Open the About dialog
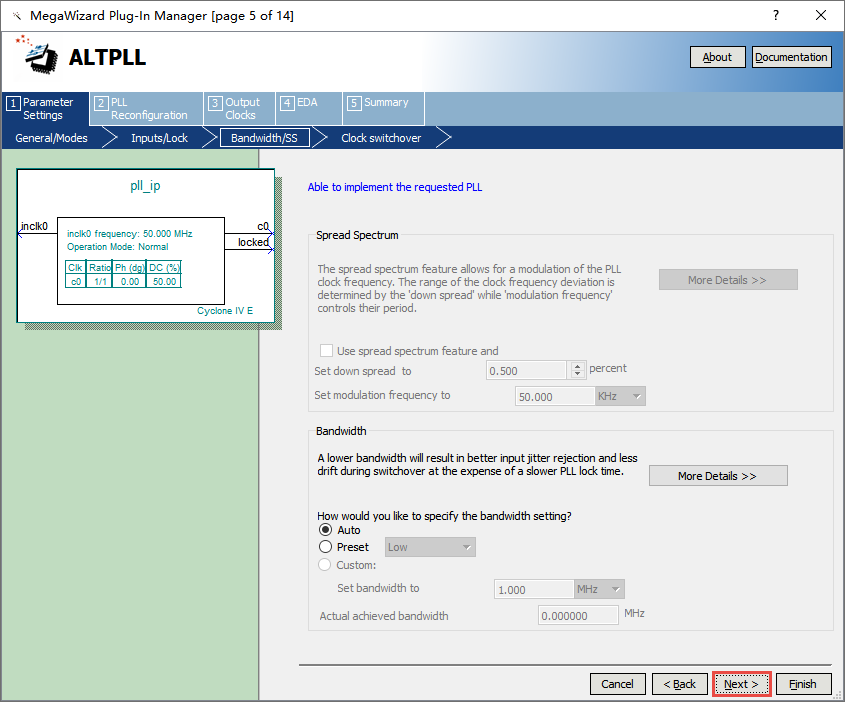845x702 pixels. [x=717, y=57]
